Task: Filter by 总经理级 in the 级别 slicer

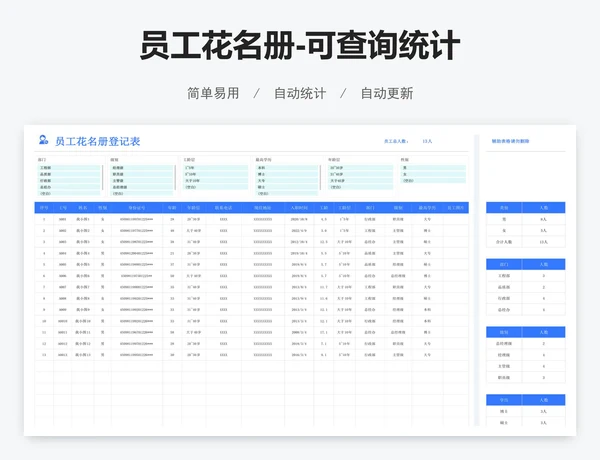Action: pyautogui.click(x=142, y=188)
